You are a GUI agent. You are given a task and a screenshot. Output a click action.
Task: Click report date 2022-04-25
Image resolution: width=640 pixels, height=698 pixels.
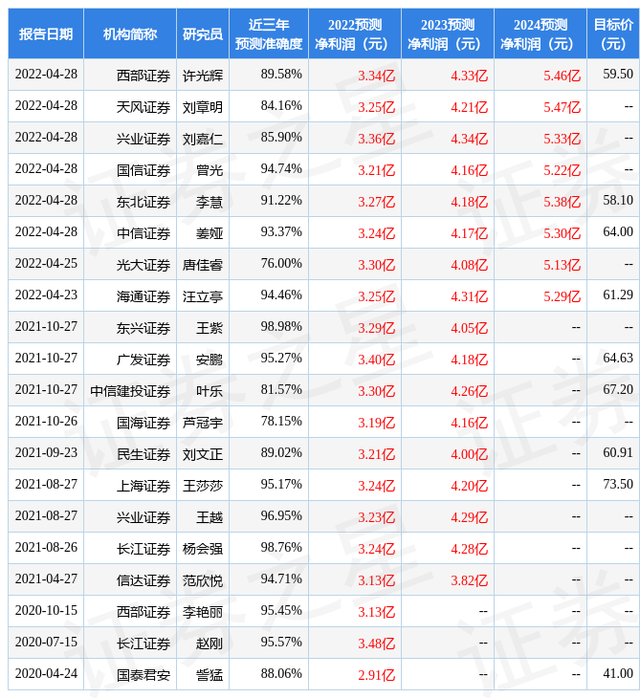pyautogui.click(x=46, y=264)
